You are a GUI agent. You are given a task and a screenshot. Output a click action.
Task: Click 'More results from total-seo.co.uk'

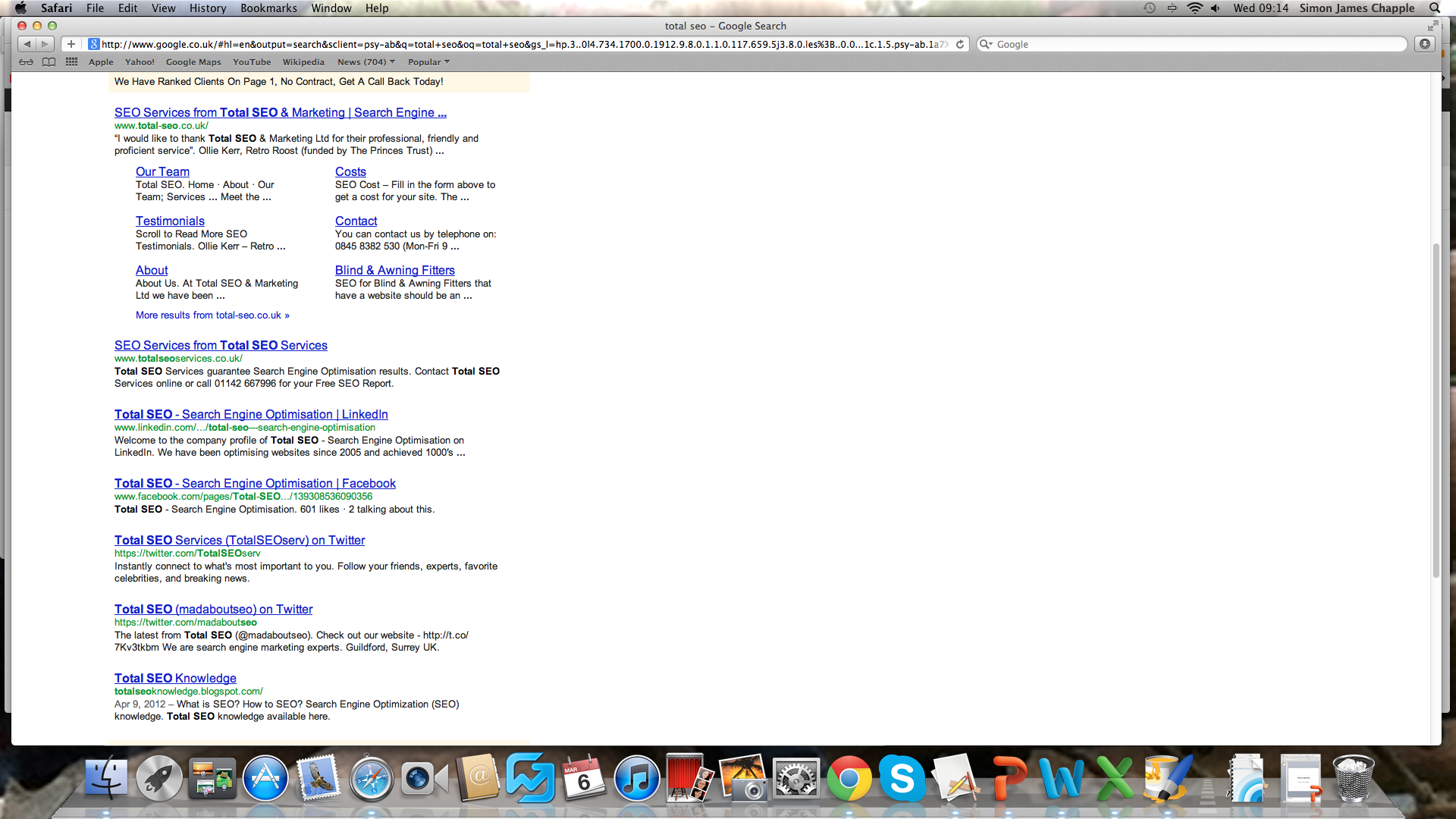click(x=212, y=315)
